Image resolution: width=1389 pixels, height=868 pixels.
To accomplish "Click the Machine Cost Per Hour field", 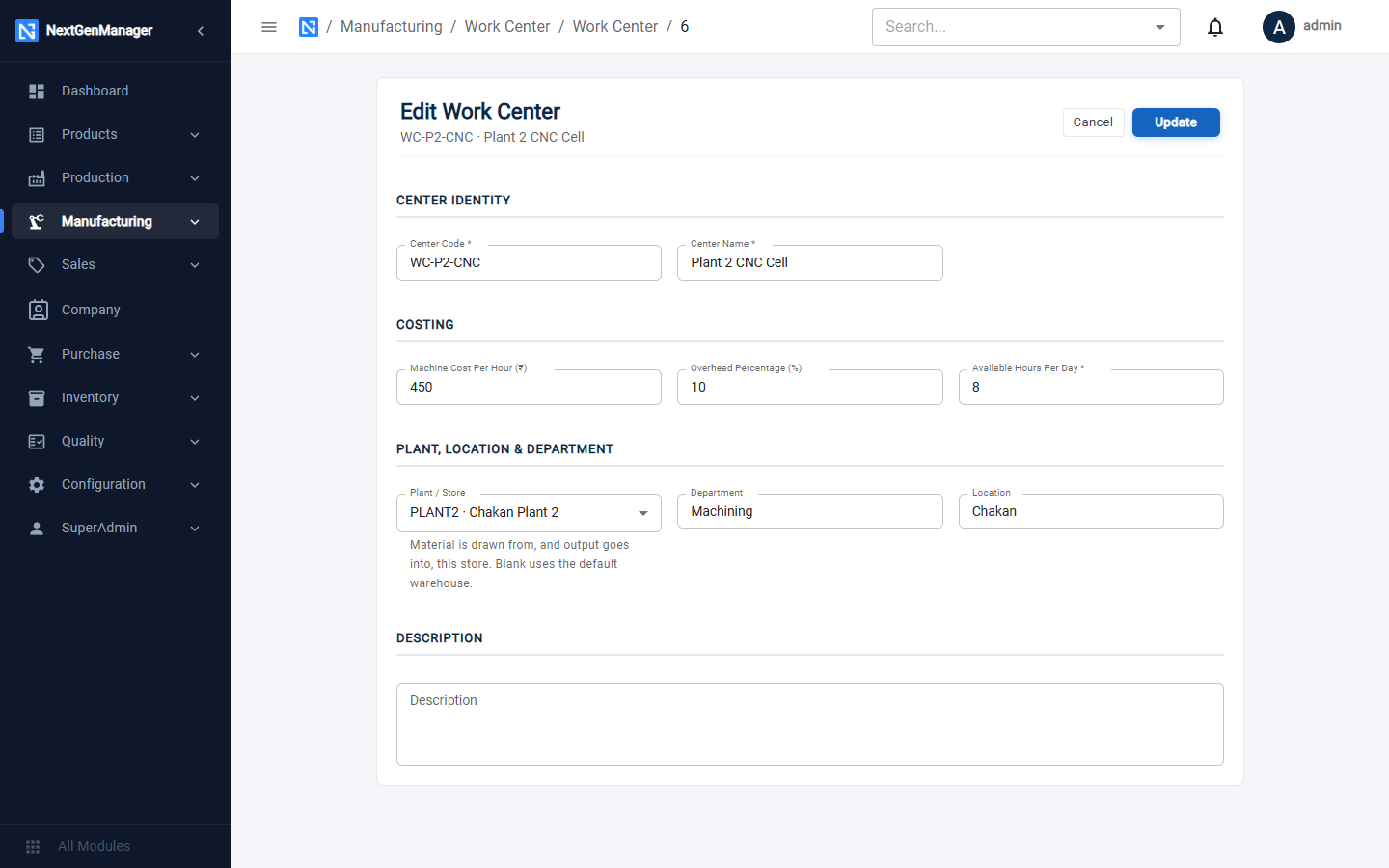I will tap(529, 387).
